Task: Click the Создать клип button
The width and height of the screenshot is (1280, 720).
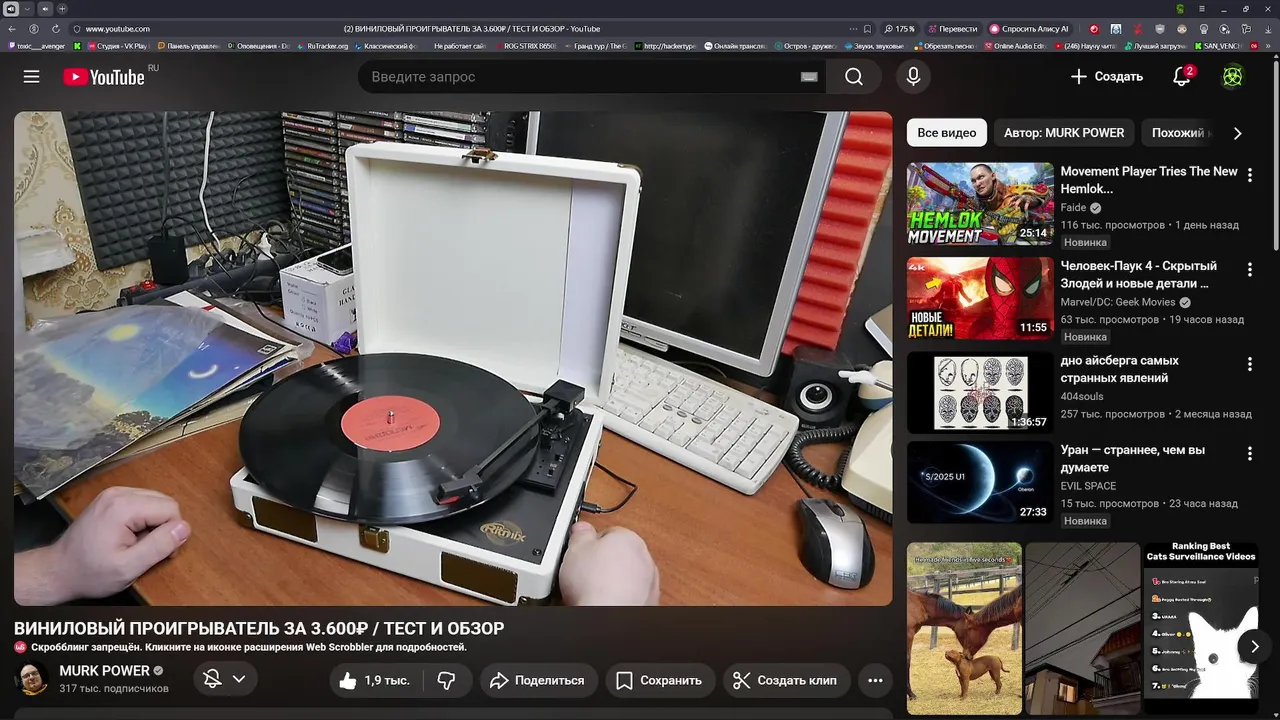Action: coord(785,680)
